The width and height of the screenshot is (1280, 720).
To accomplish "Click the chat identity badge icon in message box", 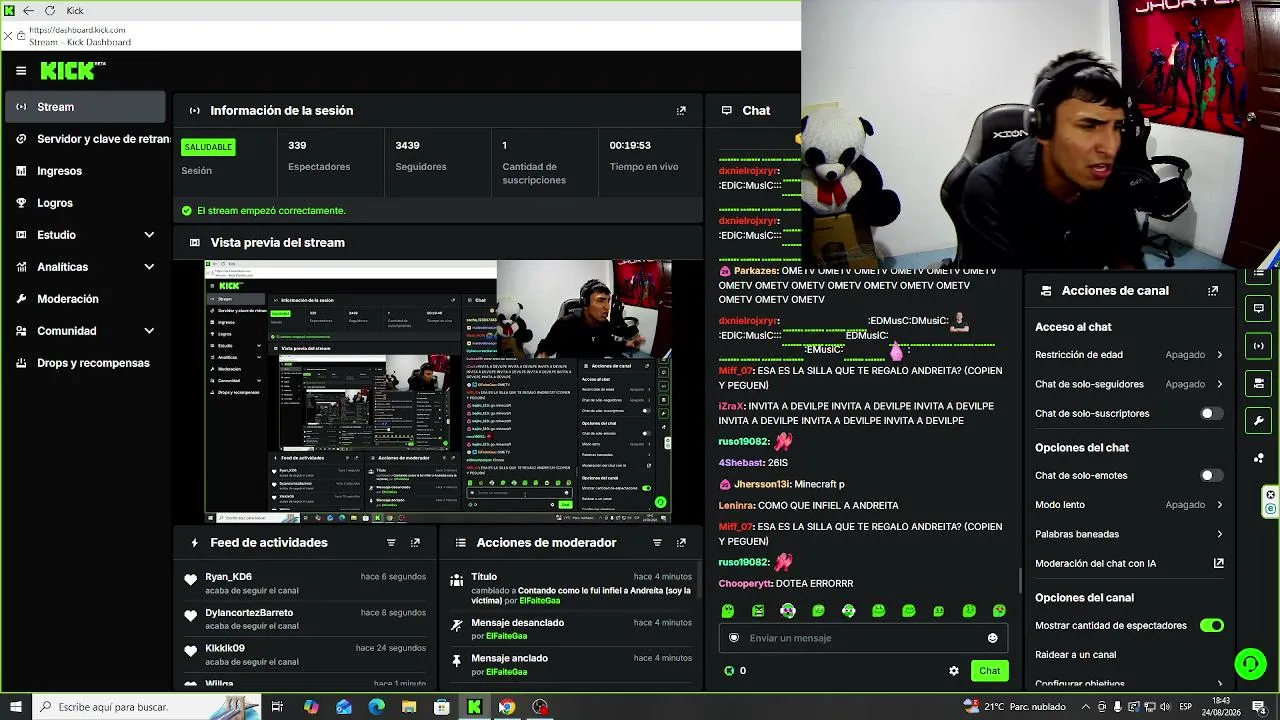I will coord(734,638).
